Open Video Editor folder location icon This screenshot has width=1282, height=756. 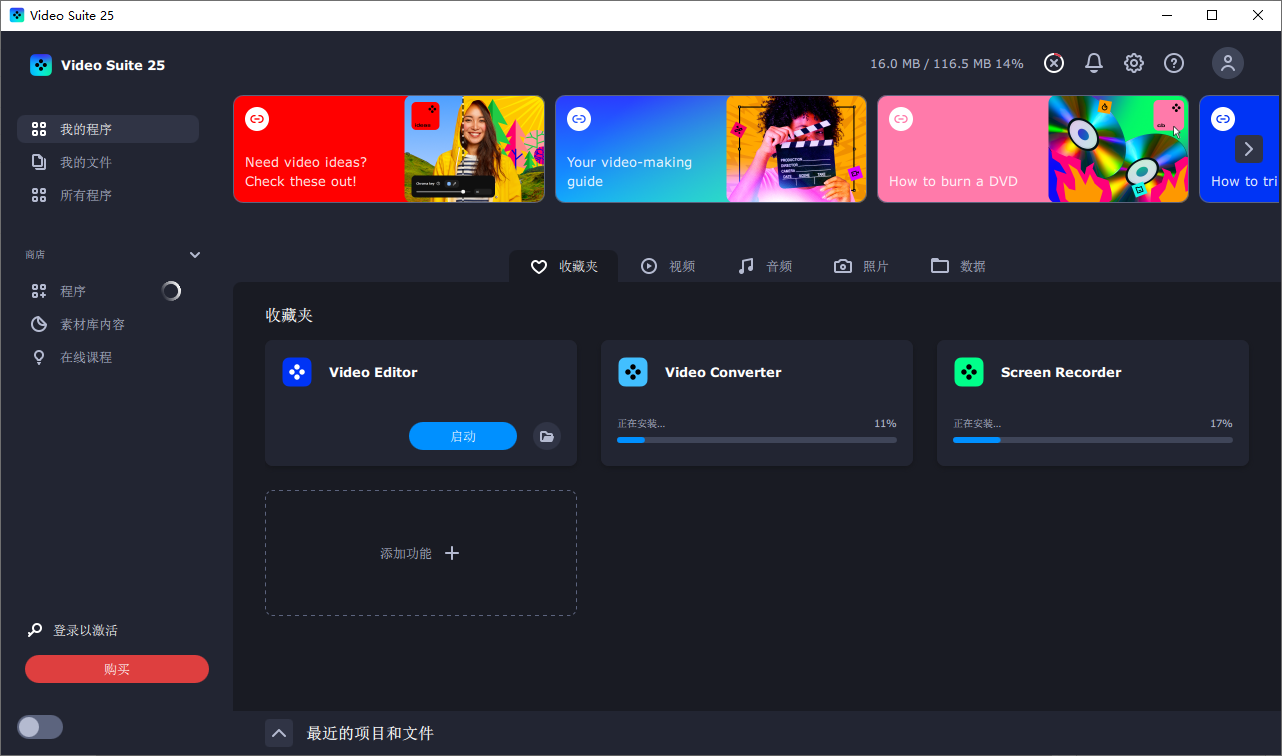pyautogui.click(x=546, y=436)
